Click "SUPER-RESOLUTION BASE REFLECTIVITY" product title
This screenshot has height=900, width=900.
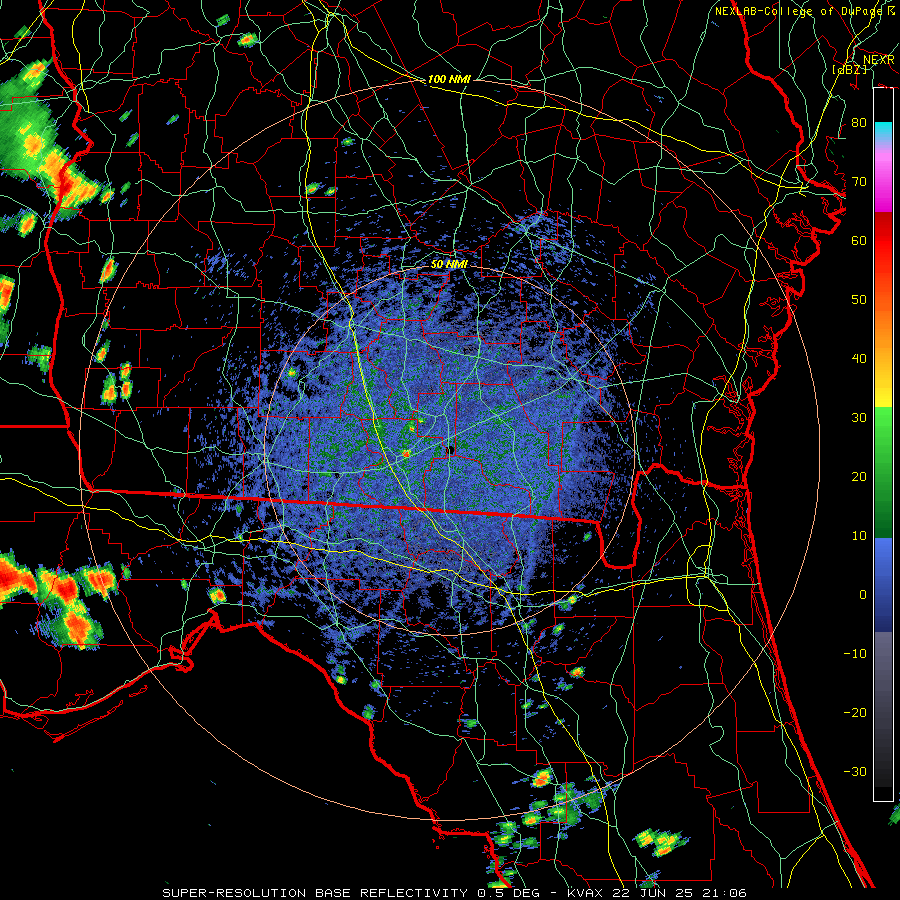315,893
